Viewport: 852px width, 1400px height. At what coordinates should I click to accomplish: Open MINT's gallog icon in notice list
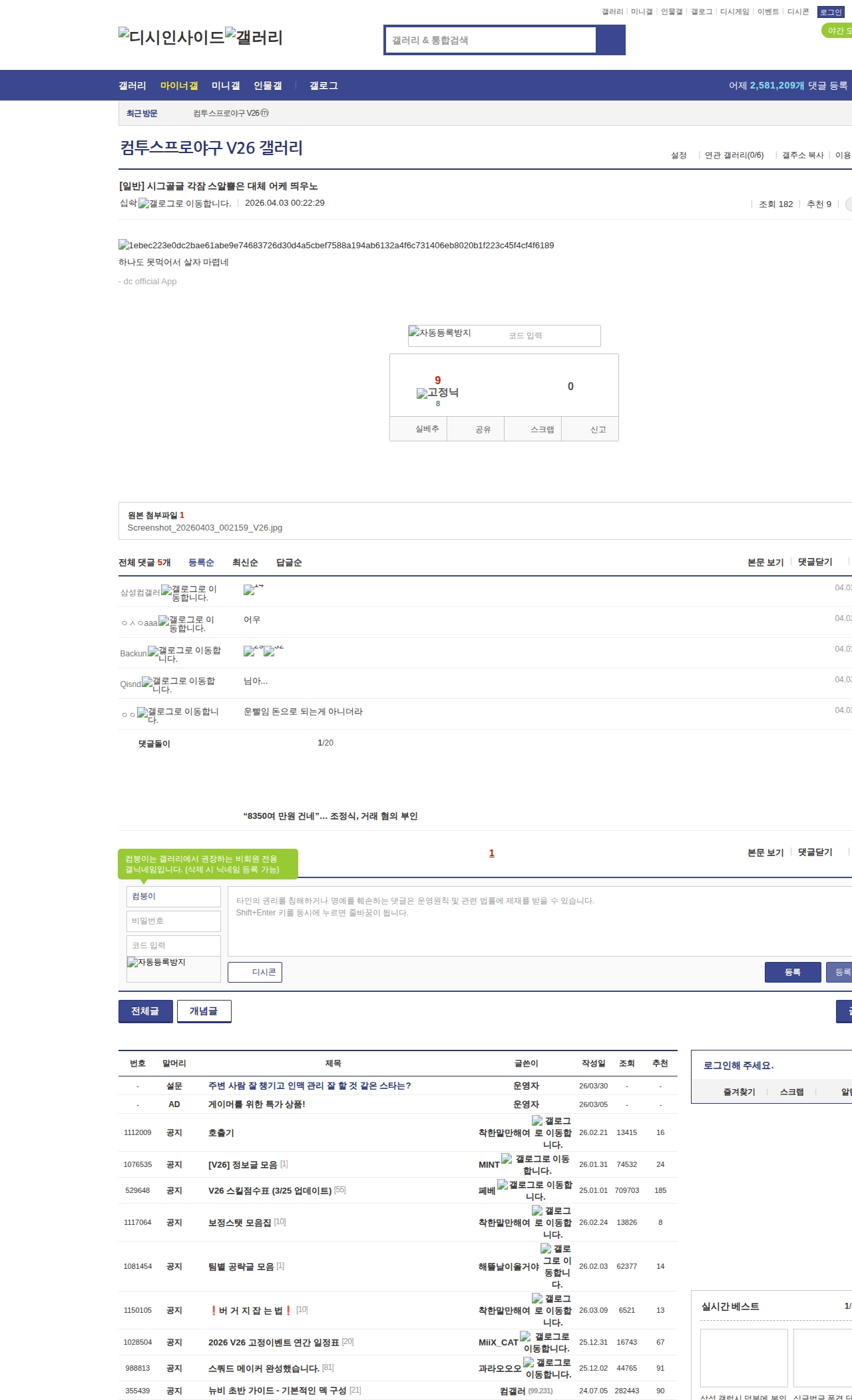pos(536,1164)
